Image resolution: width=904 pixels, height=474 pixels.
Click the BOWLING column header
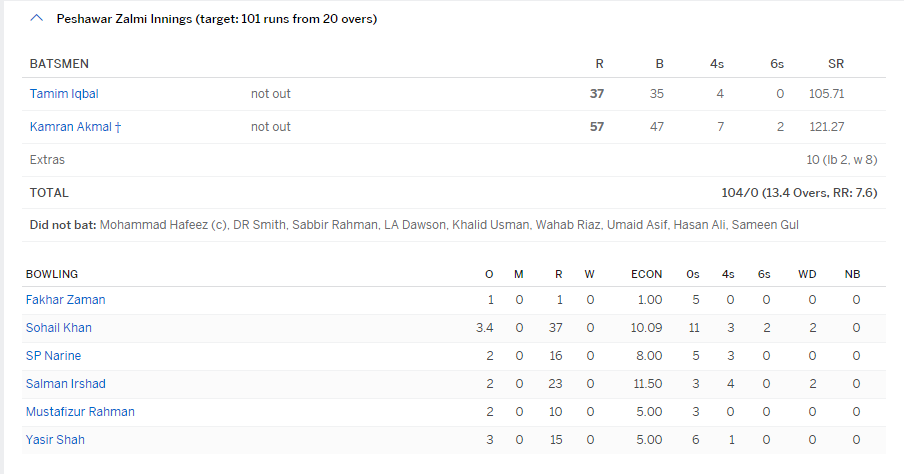pyautogui.click(x=52, y=274)
